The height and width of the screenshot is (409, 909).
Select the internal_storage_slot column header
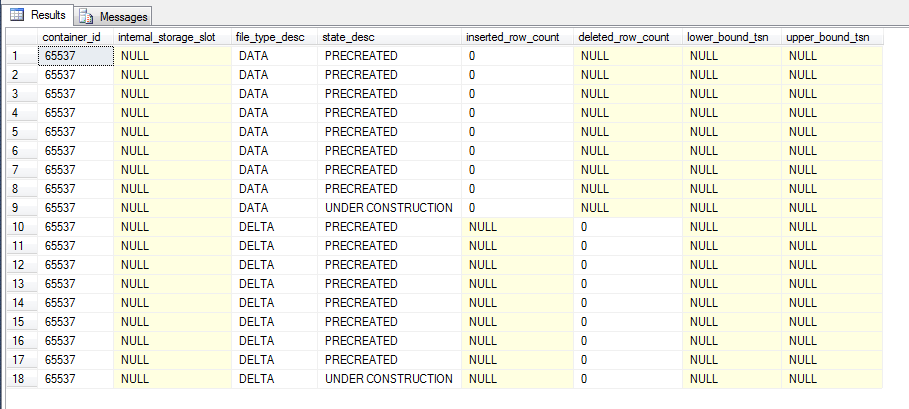pos(172,37)
